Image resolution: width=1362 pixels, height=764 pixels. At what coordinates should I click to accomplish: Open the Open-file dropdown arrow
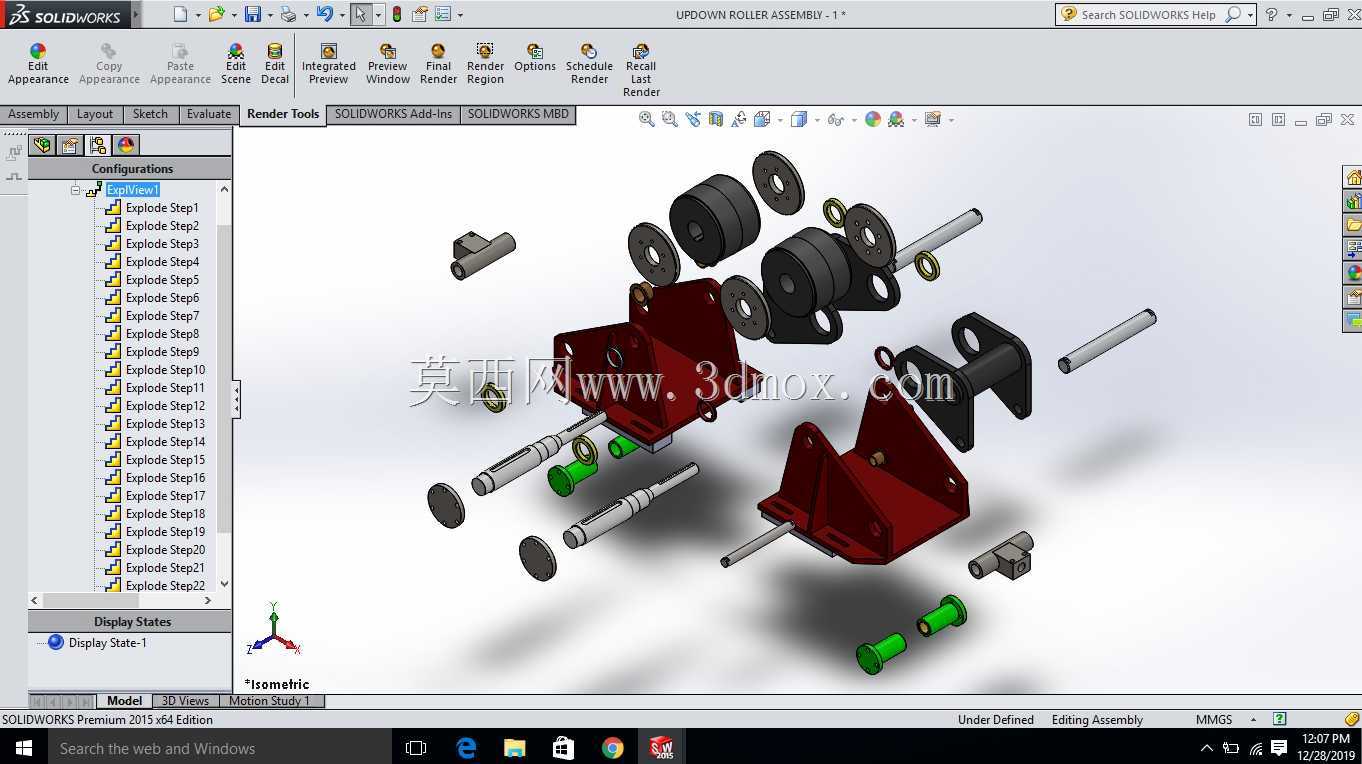pos(234,15)
